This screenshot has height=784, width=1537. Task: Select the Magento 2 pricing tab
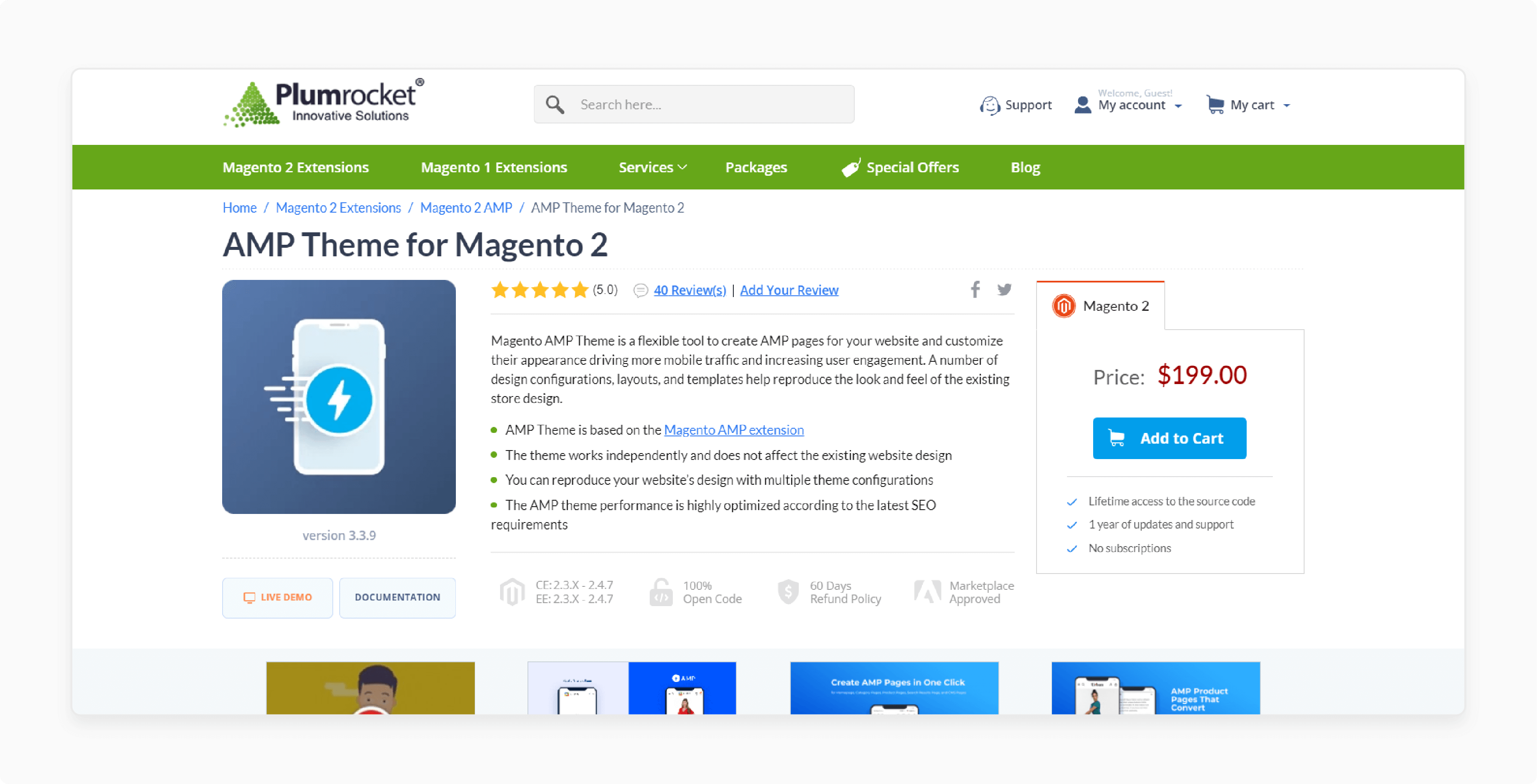1100,305
